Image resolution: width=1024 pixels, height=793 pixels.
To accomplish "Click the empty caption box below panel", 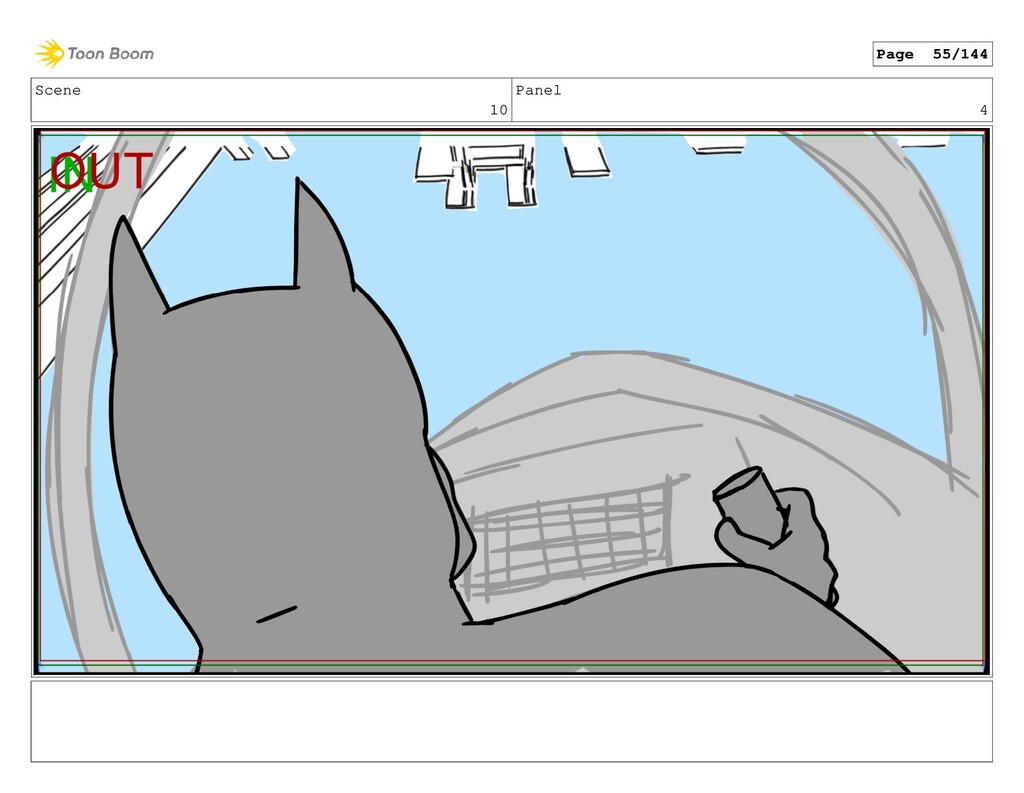I will pos(512,721).
